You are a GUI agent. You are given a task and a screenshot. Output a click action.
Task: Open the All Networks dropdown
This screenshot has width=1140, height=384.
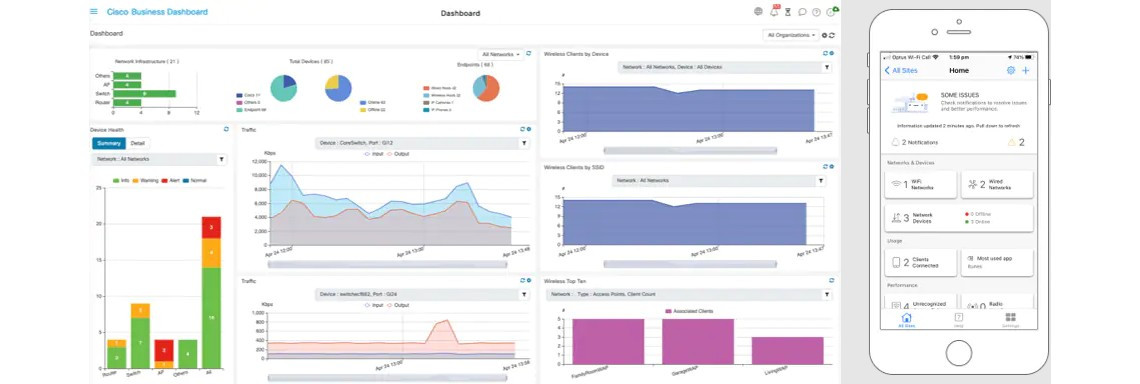(x=500, y=54)
